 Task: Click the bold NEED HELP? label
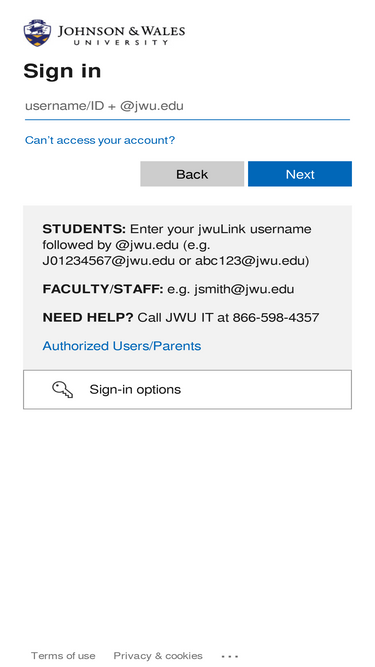point(88,317)
